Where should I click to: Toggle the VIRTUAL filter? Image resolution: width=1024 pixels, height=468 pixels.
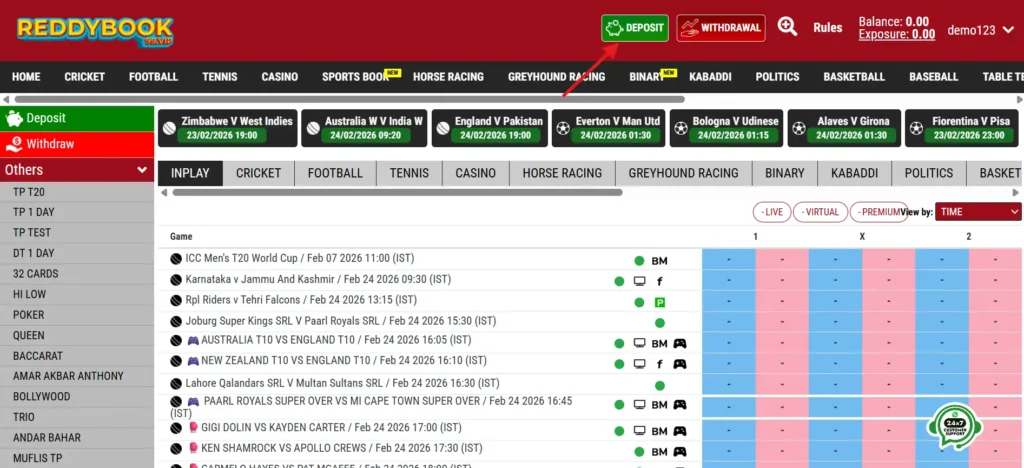[821, 212]
